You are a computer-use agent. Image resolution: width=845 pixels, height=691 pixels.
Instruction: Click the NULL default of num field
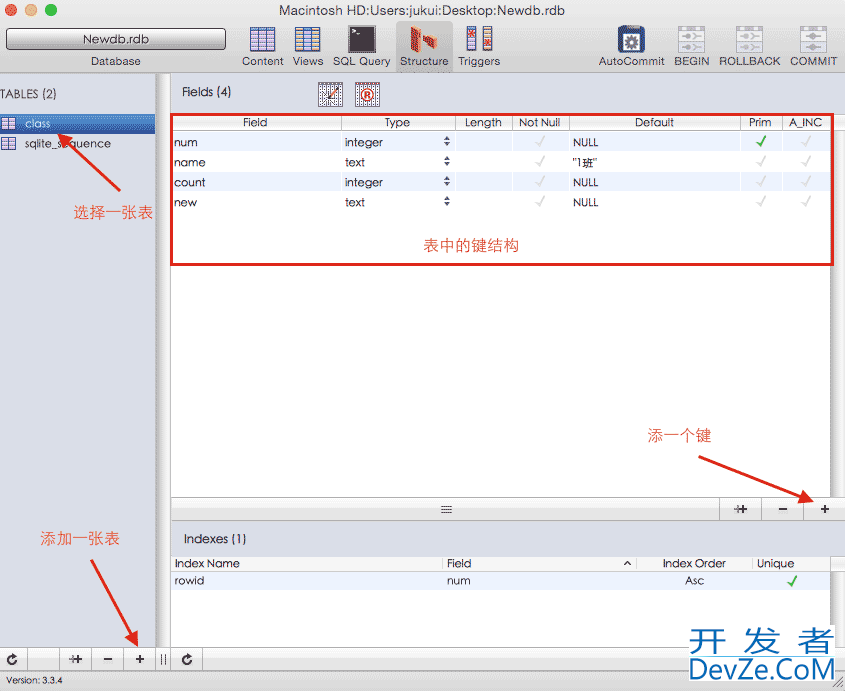pyautogui.click(x=654, y=142)
